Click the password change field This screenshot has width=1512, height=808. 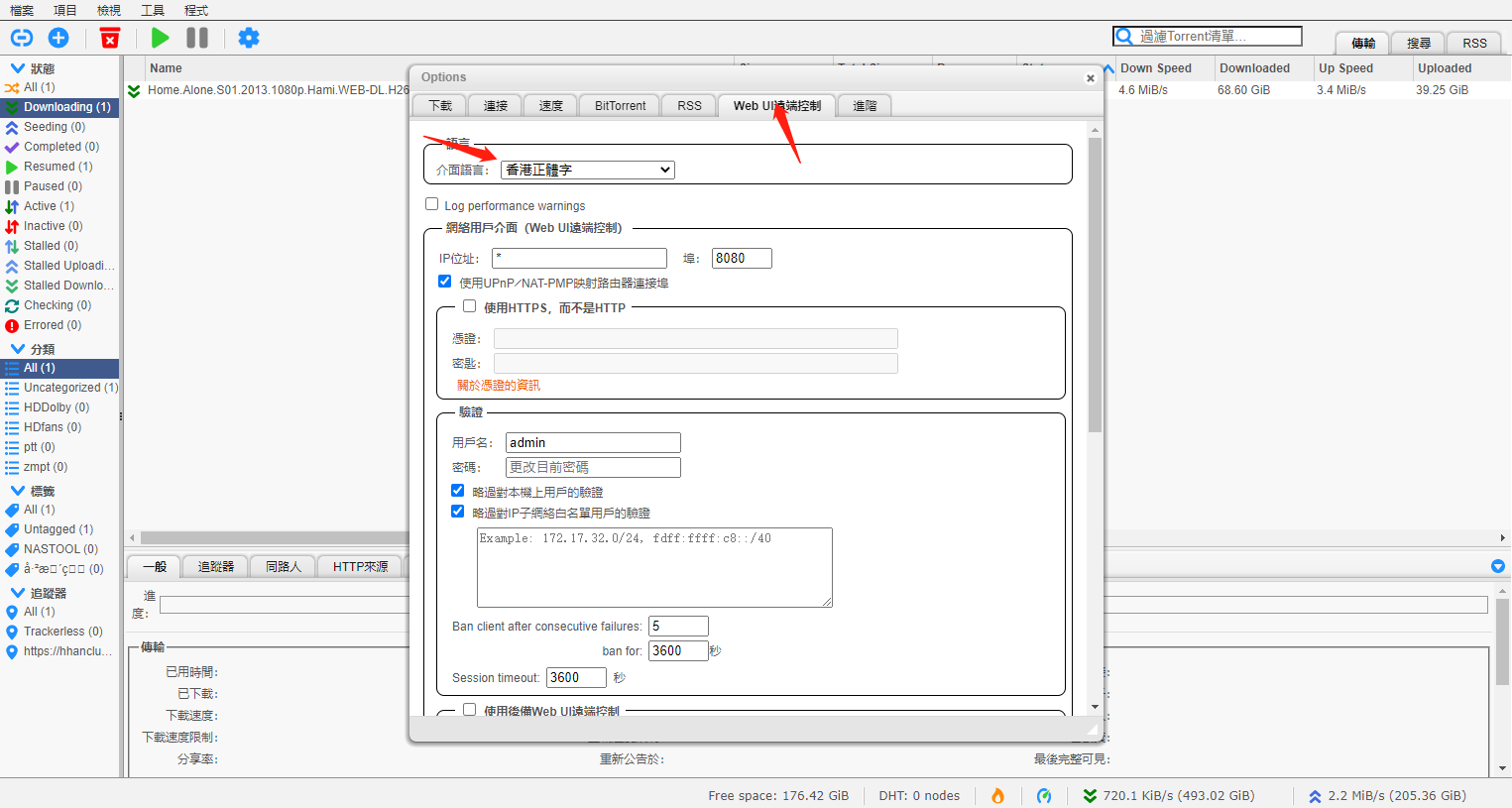coord(593,467)
